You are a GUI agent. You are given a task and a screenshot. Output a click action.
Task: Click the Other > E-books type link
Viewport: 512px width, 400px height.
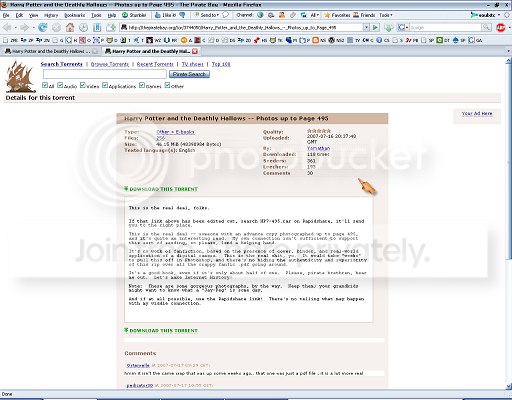[175, 132]
